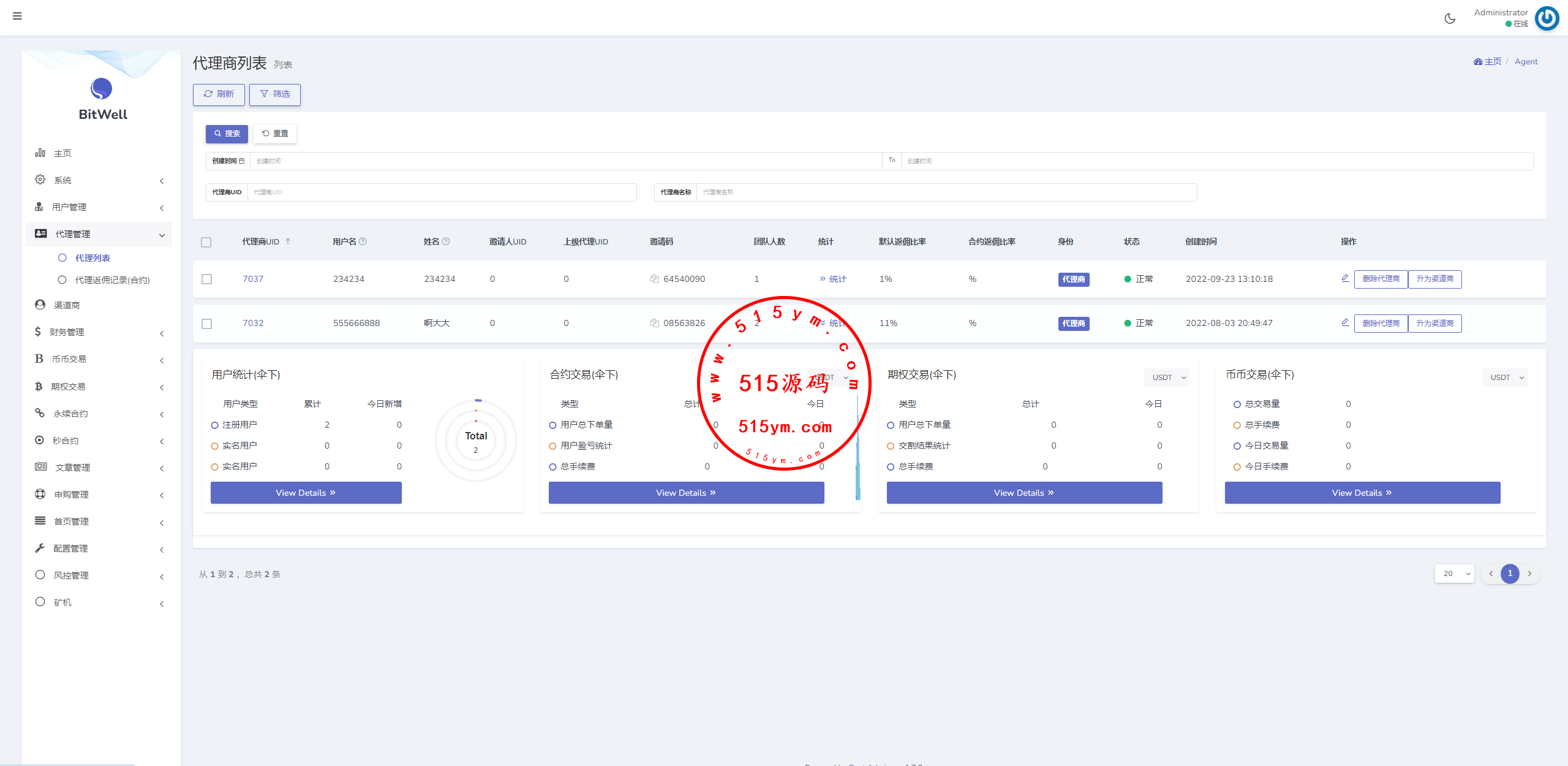The width and height of the screenshot is (1568, 766).
Task: Open the page size 20 dropdown
Action: tap(1454, 574)
